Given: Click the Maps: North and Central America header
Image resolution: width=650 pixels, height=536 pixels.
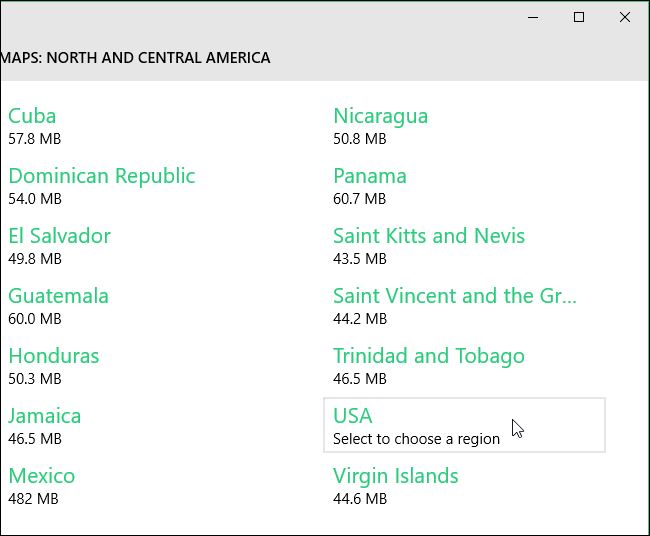Looking at the screenshot, I should [x=136, y=58].
